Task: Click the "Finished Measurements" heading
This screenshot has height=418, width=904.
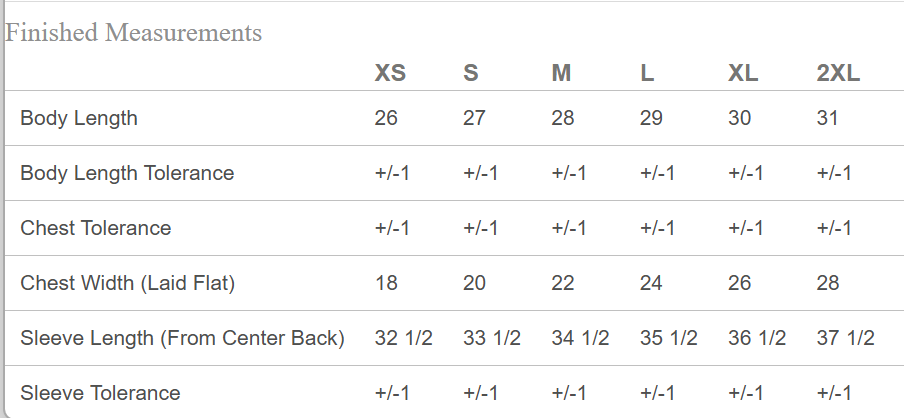Action: pyautogui.click(x=134, y=33)
